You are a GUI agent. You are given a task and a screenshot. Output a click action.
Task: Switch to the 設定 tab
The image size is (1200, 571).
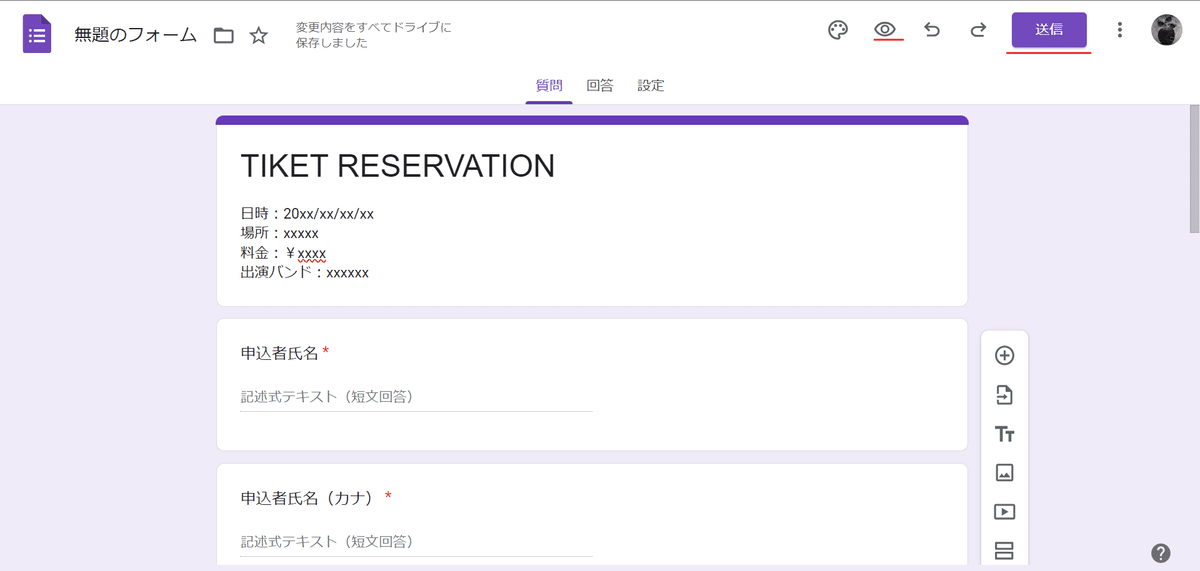(x=651, y=86)
